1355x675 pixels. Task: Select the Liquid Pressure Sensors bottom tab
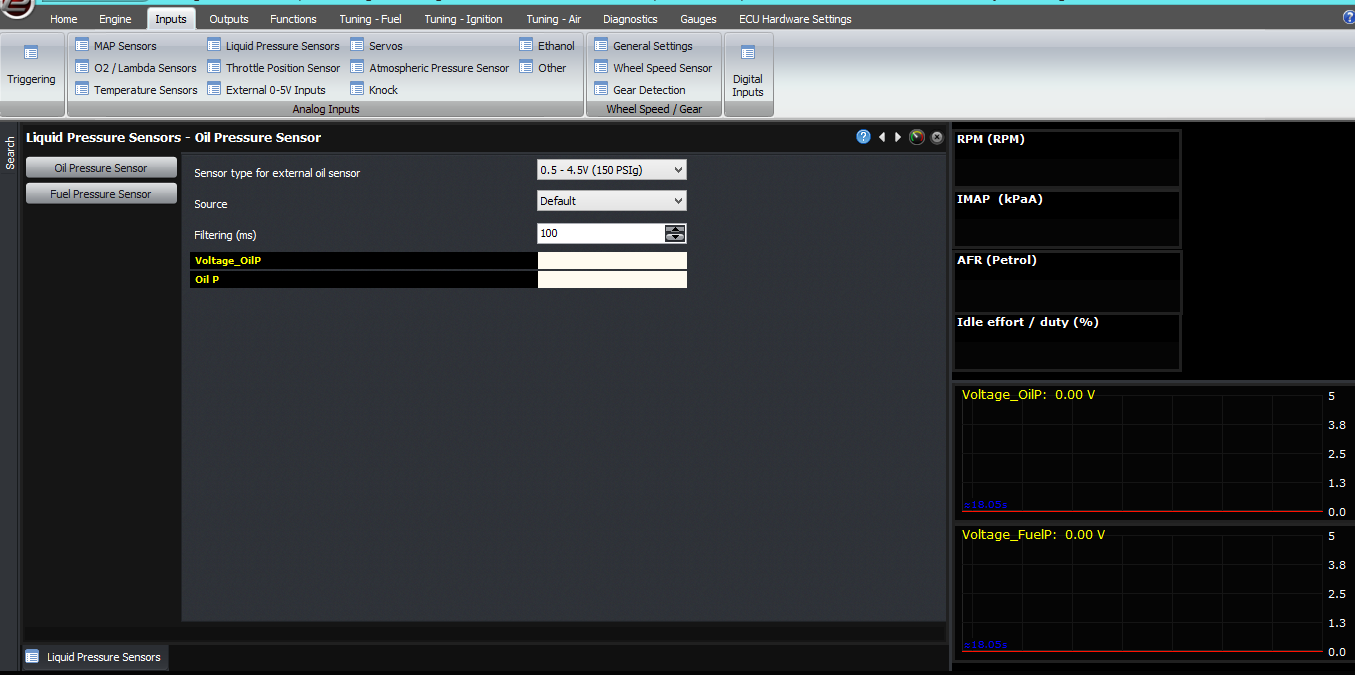click(95, 657)
